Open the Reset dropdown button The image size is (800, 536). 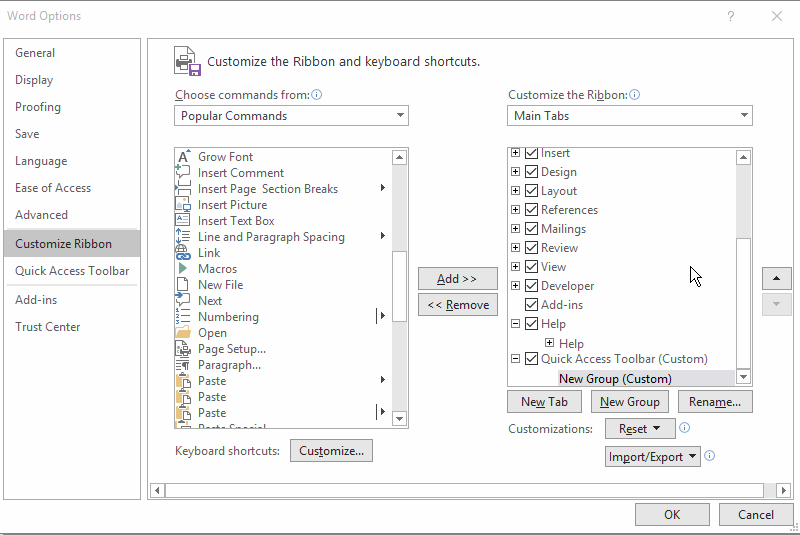[640, 428]
